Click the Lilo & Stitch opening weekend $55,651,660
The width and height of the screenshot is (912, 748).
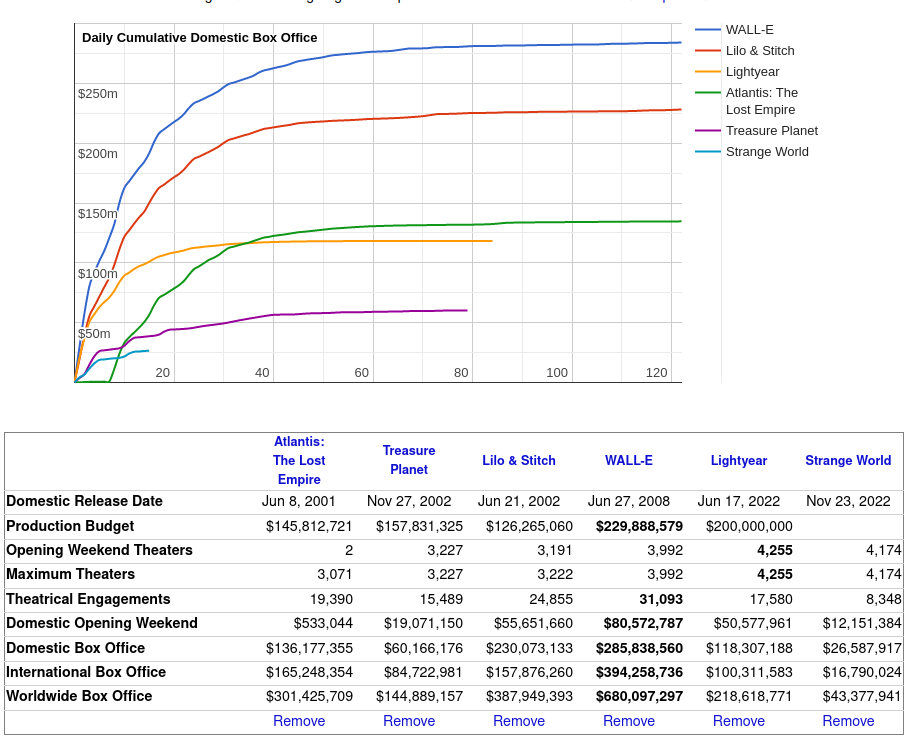tap(533, 624)
